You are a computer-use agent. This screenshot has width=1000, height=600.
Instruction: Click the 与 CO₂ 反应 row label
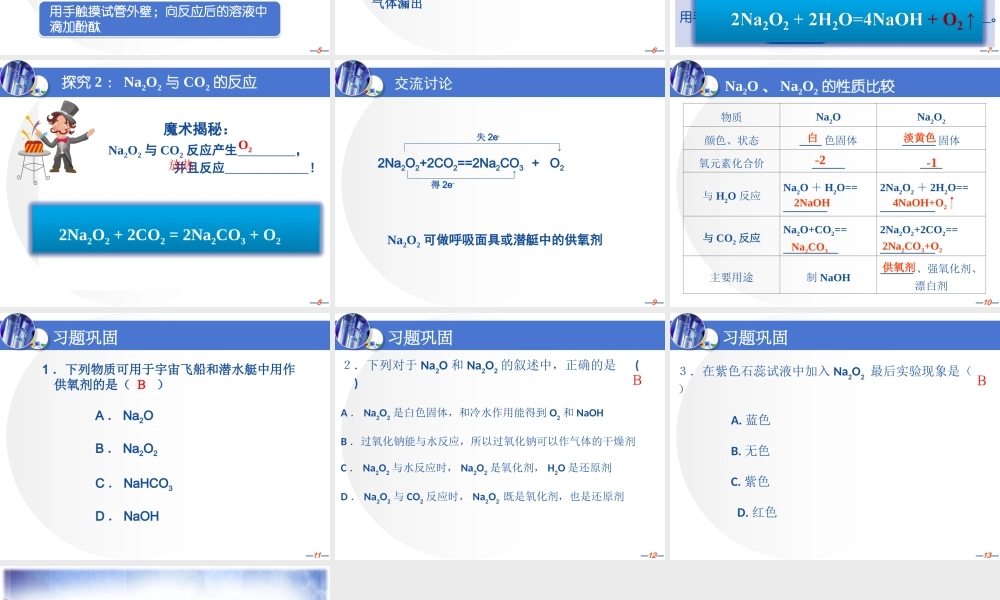tap(731, 237)
